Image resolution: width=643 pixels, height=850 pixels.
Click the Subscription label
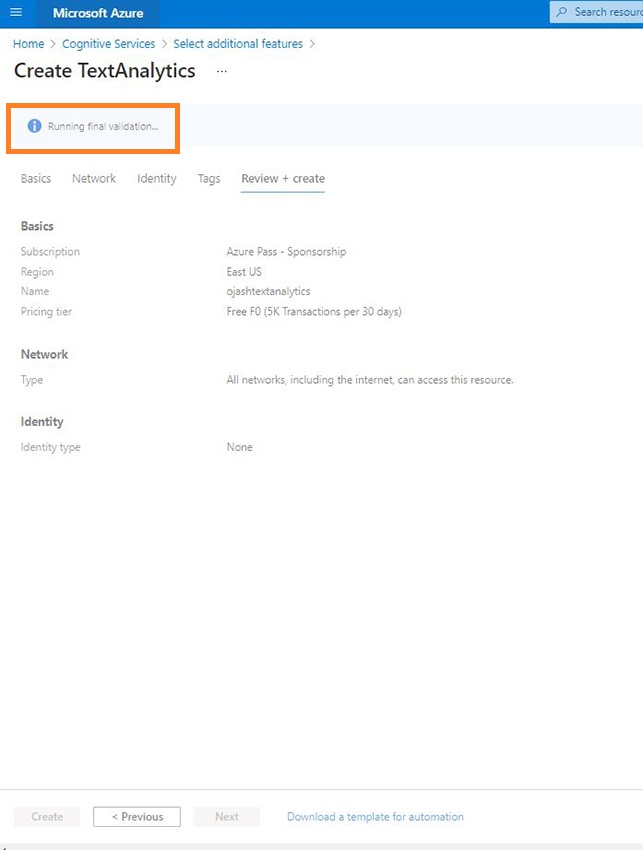click(x=50, y=252)
